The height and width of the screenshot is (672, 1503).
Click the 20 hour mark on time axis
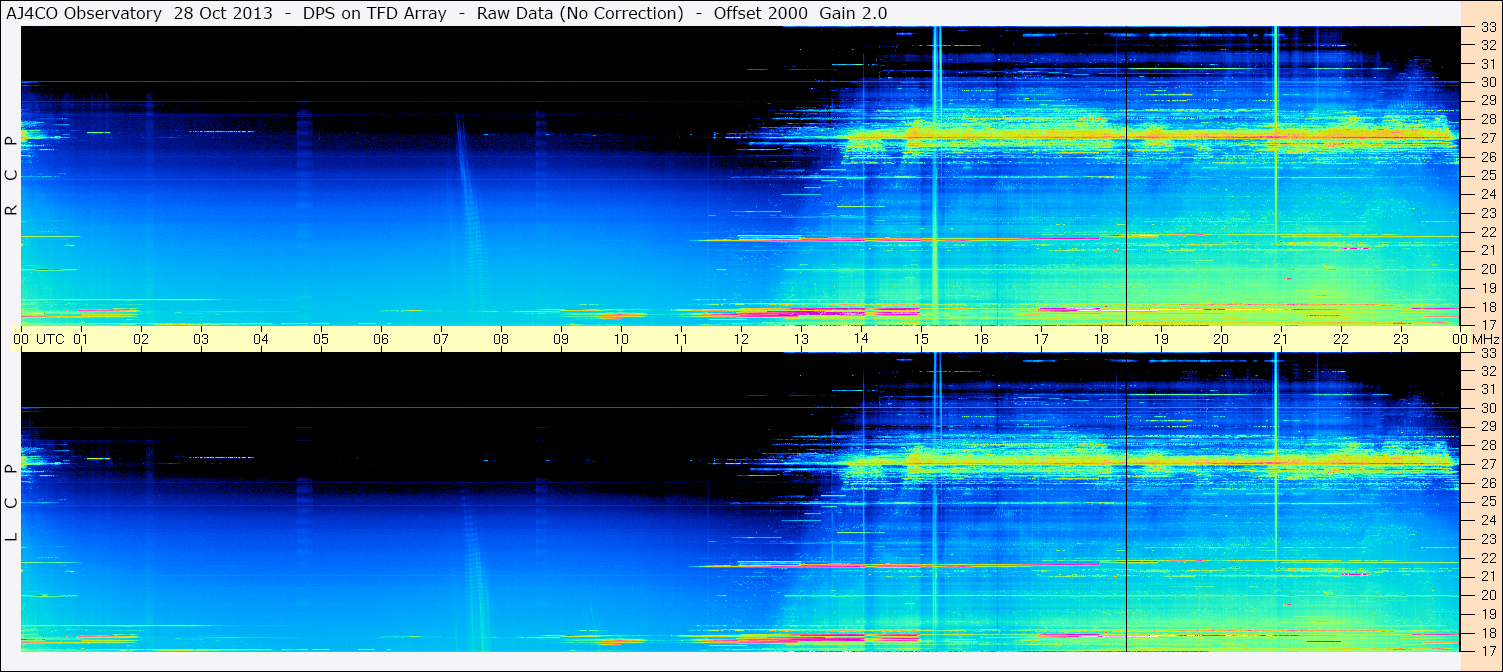(x=1221, y=339)
